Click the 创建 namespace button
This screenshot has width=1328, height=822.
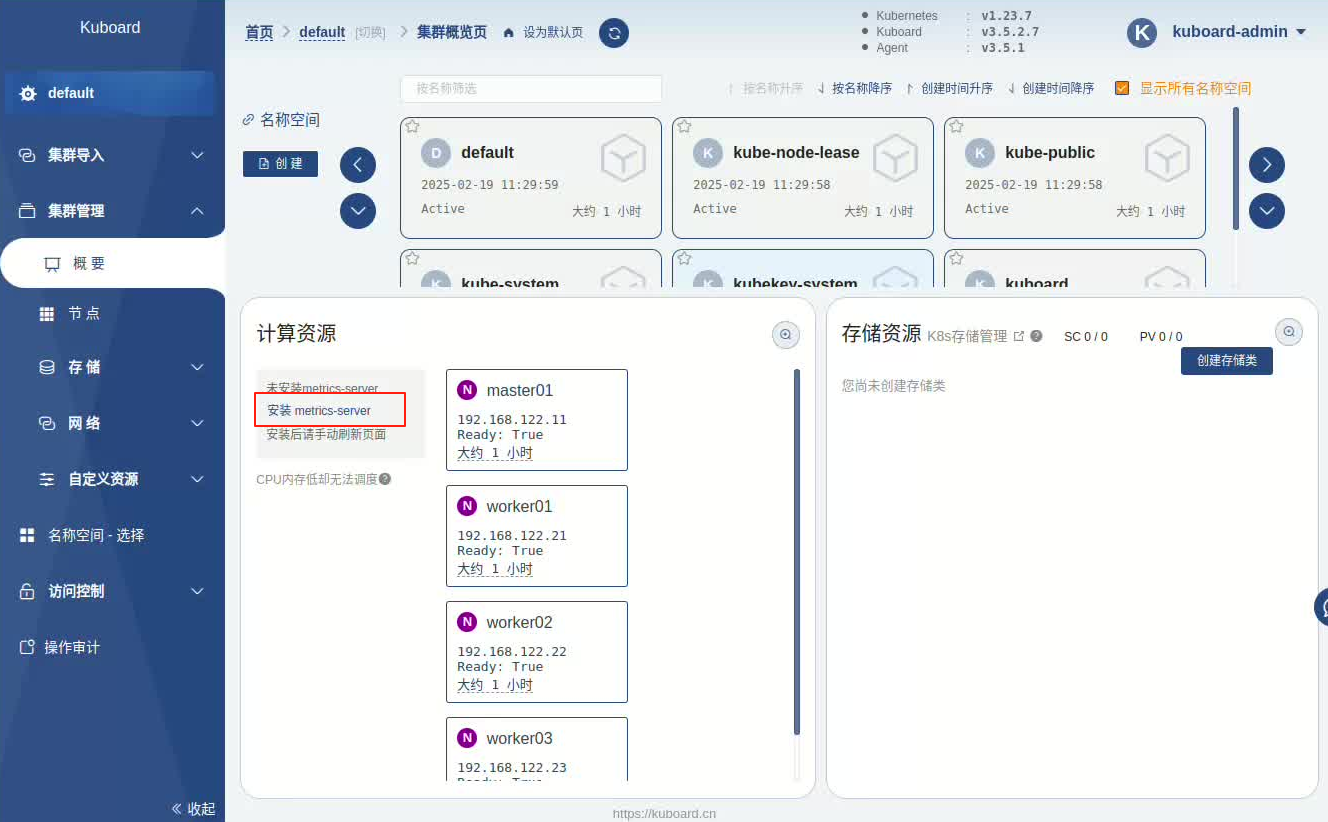click(280, 163)
